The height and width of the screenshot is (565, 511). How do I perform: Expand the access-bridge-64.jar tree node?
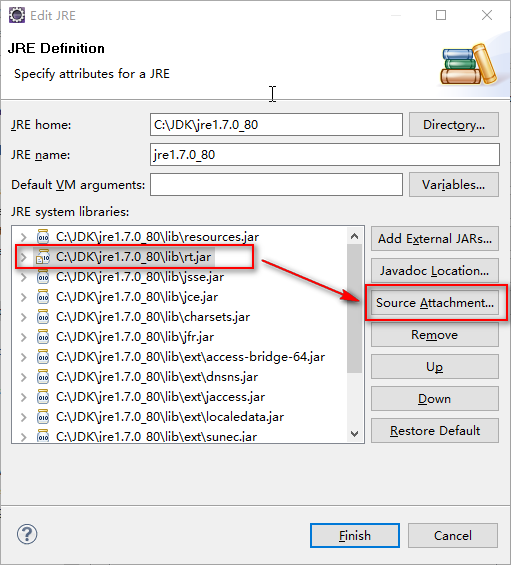(24, 357)
